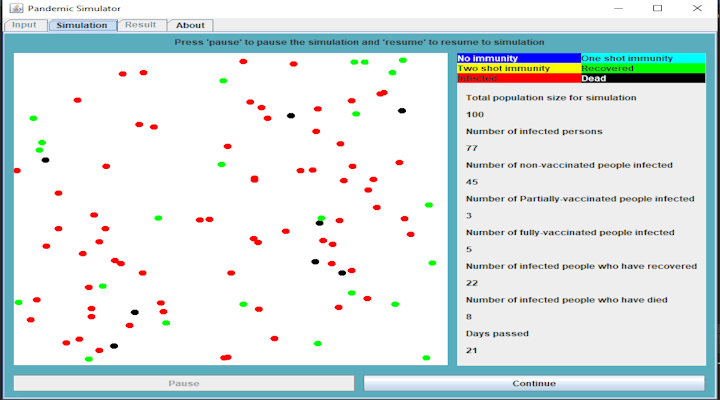This screenshot has width=720, height=400.
Task: Click the days passed value '21'
Action: (472, 350)
